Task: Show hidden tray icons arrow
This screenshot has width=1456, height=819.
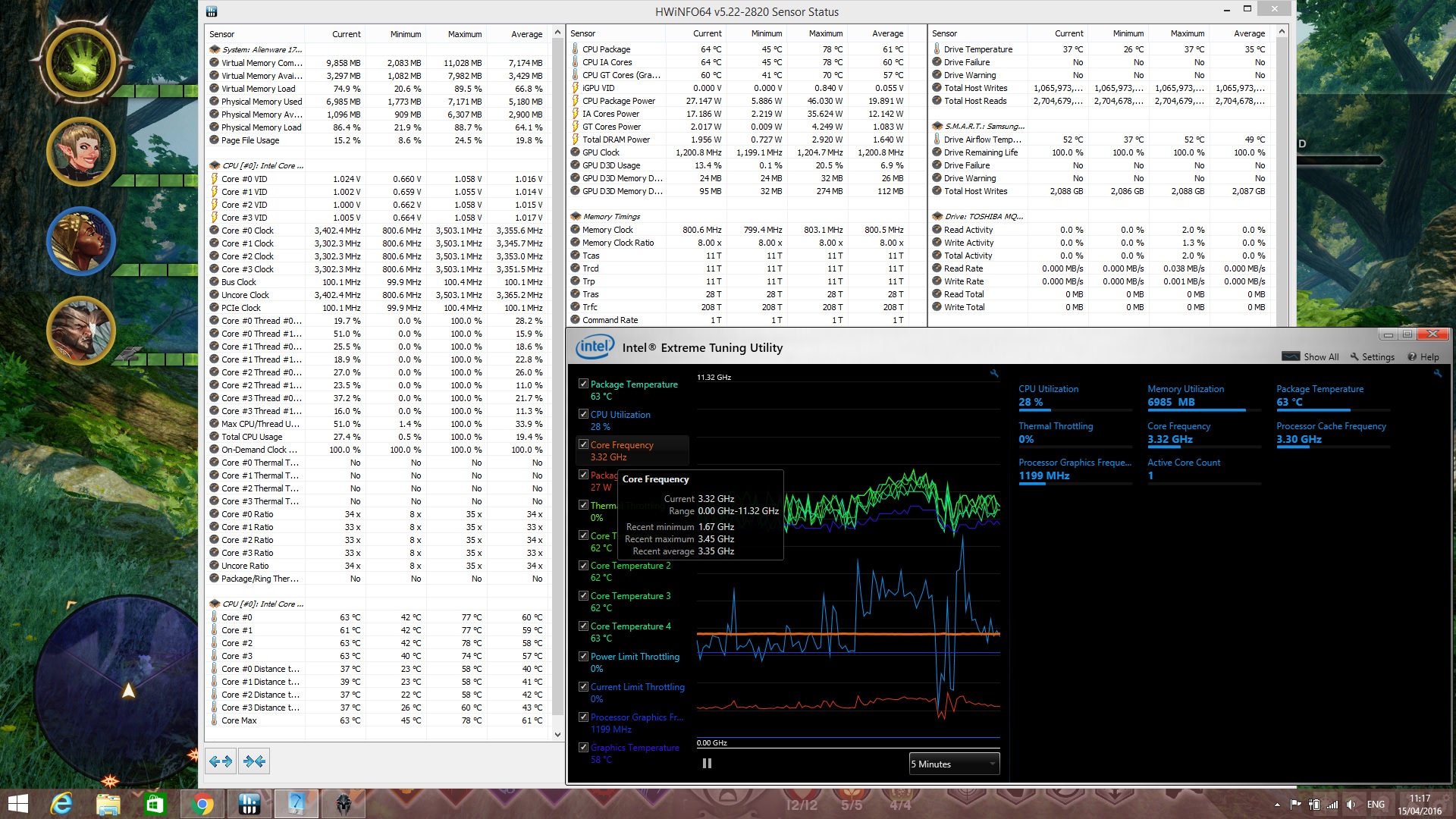Action: [1277, 805]
